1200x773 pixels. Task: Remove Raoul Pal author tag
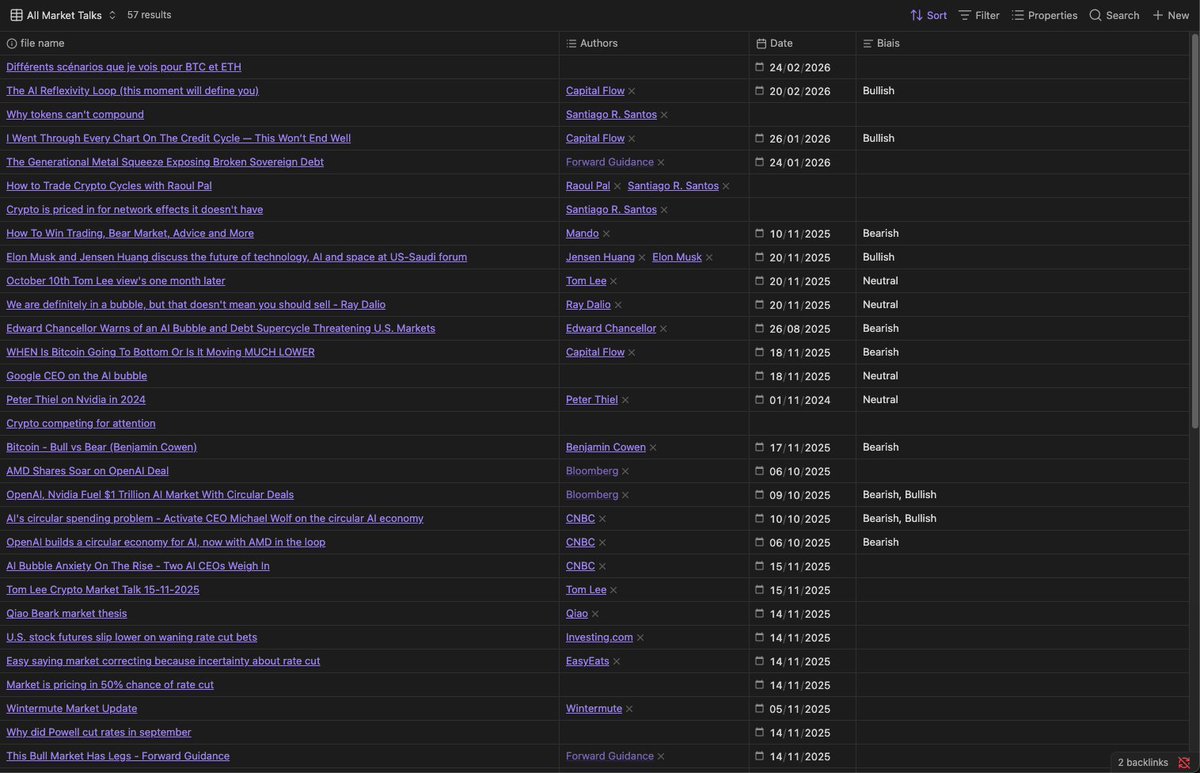coord(617,186)
